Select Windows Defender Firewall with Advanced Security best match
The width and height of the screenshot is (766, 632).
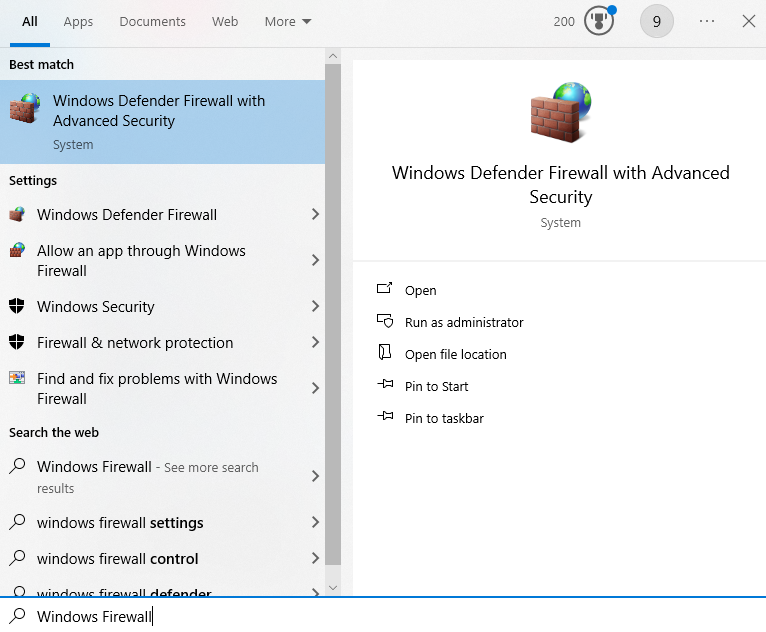pyautogui.click(x=162, y=122)
